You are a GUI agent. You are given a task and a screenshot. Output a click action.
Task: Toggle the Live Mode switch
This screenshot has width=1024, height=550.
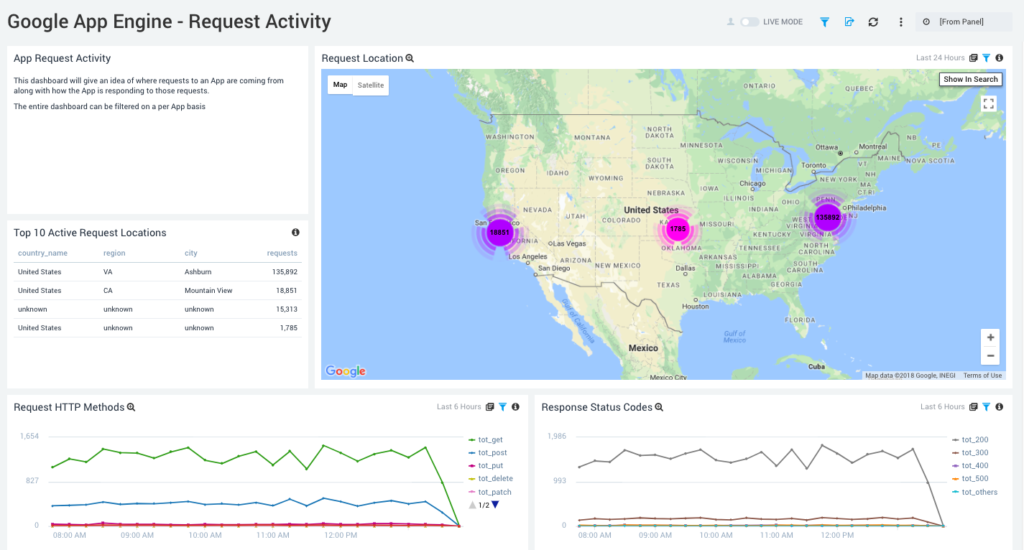[x=749, y=22]
